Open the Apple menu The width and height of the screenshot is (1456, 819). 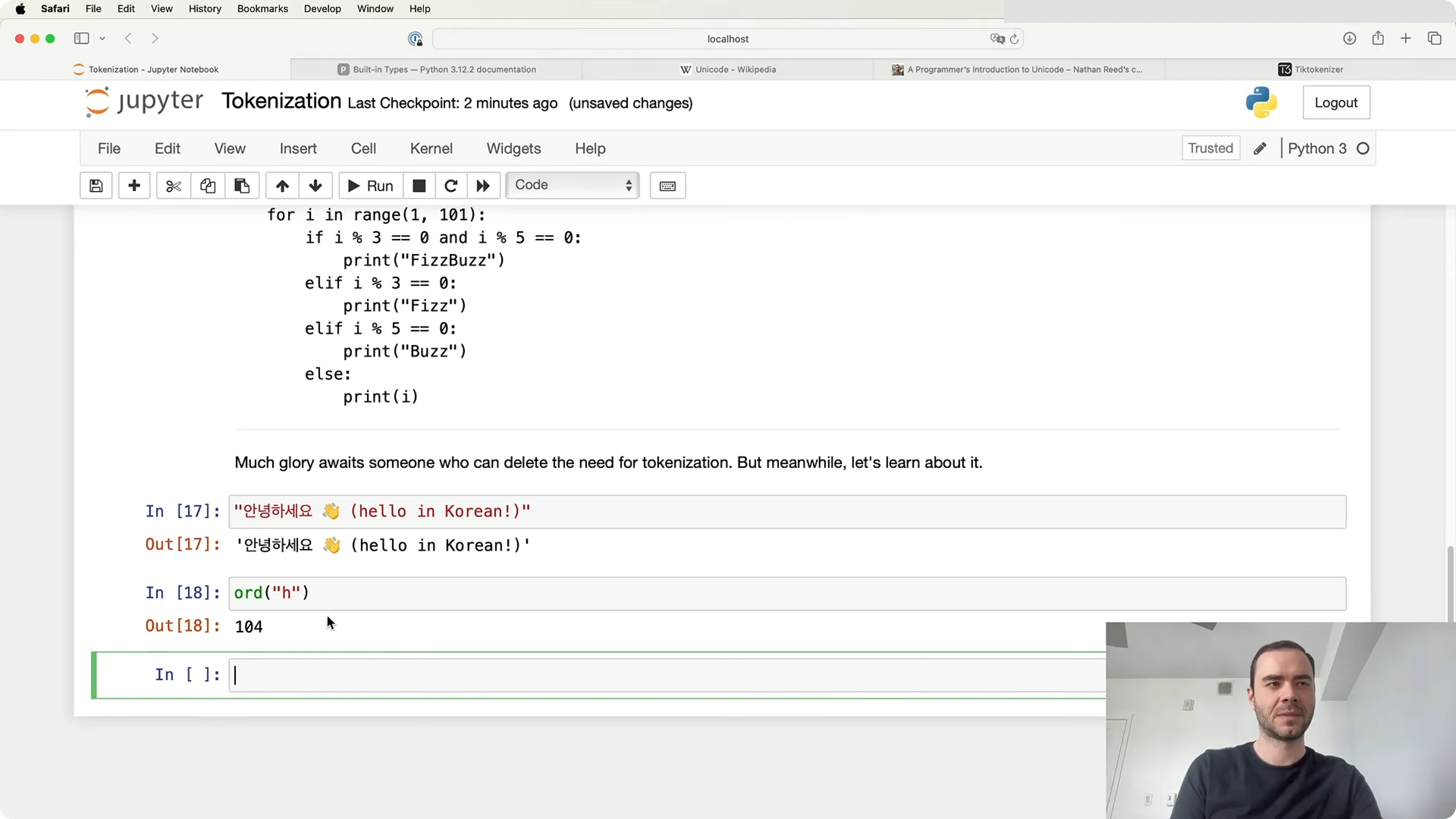21,9
